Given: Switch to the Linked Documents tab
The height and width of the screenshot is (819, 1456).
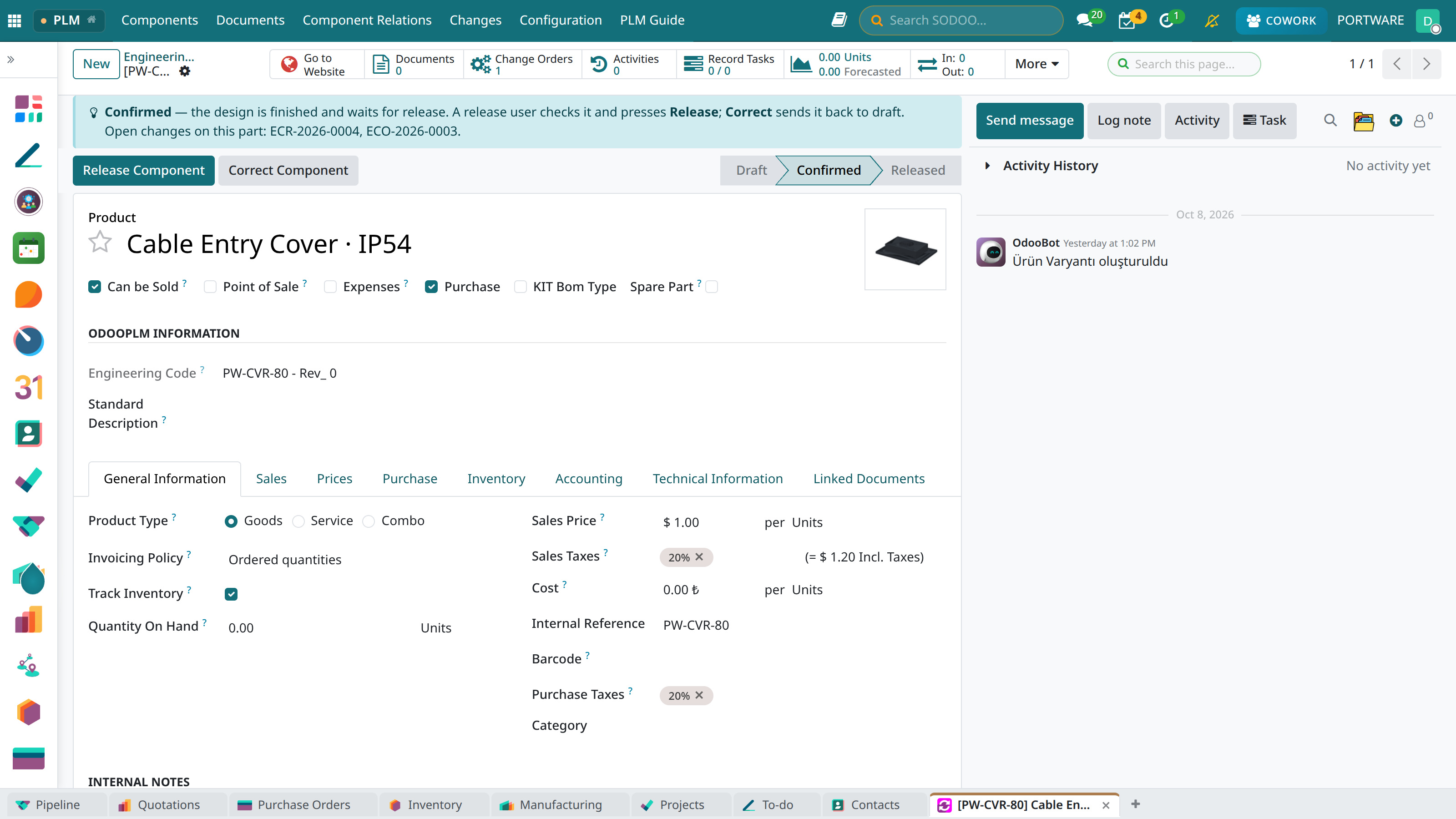Looking at the screenshot, I should pyautogui.click(x=869, y=479).
